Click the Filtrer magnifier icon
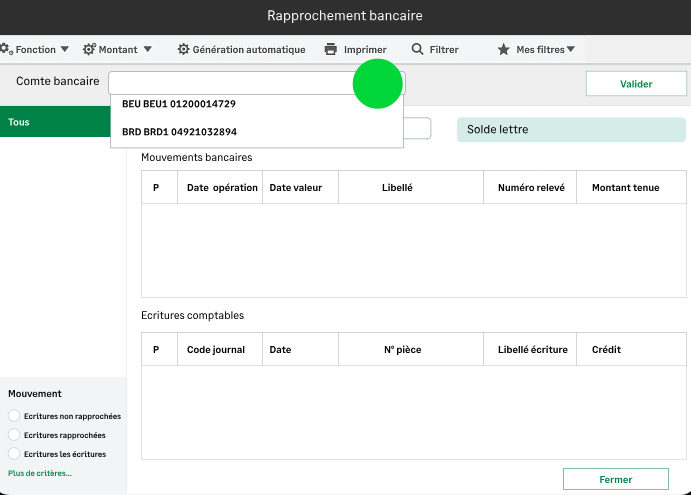Viewport: 691px width, 495px height. click(x=418, y=49)
